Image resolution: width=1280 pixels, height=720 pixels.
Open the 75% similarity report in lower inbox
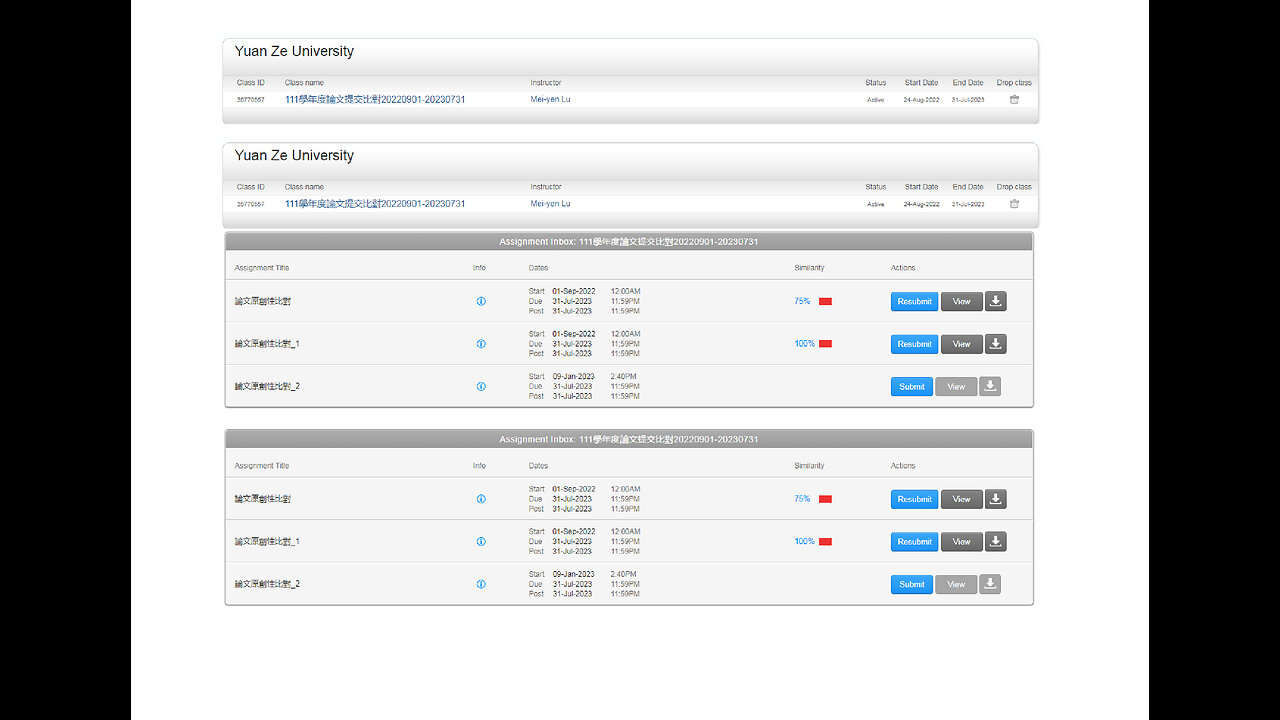[x=802, y=499]
